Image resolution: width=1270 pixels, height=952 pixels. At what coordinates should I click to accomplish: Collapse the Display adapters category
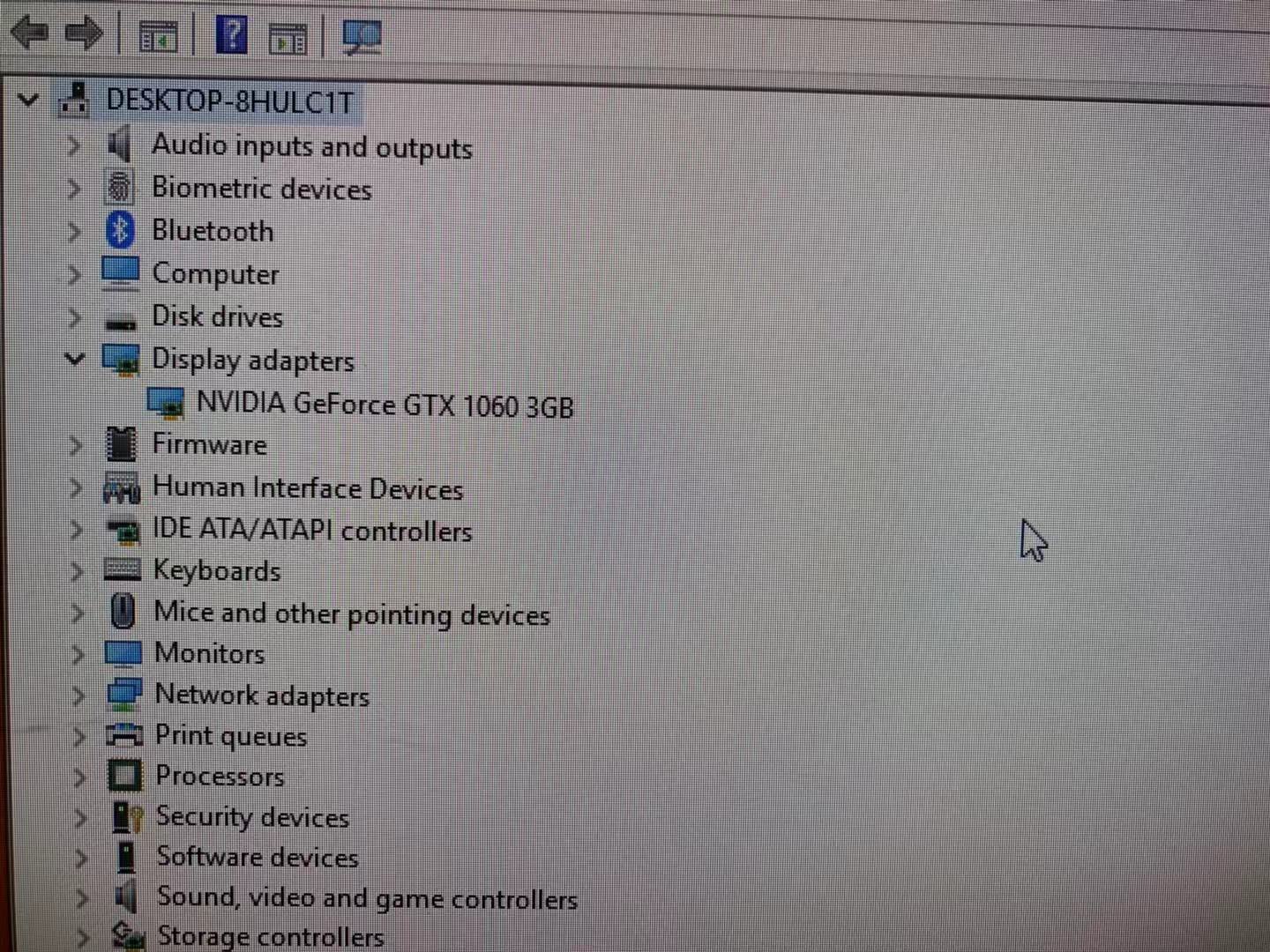[75, 359]
